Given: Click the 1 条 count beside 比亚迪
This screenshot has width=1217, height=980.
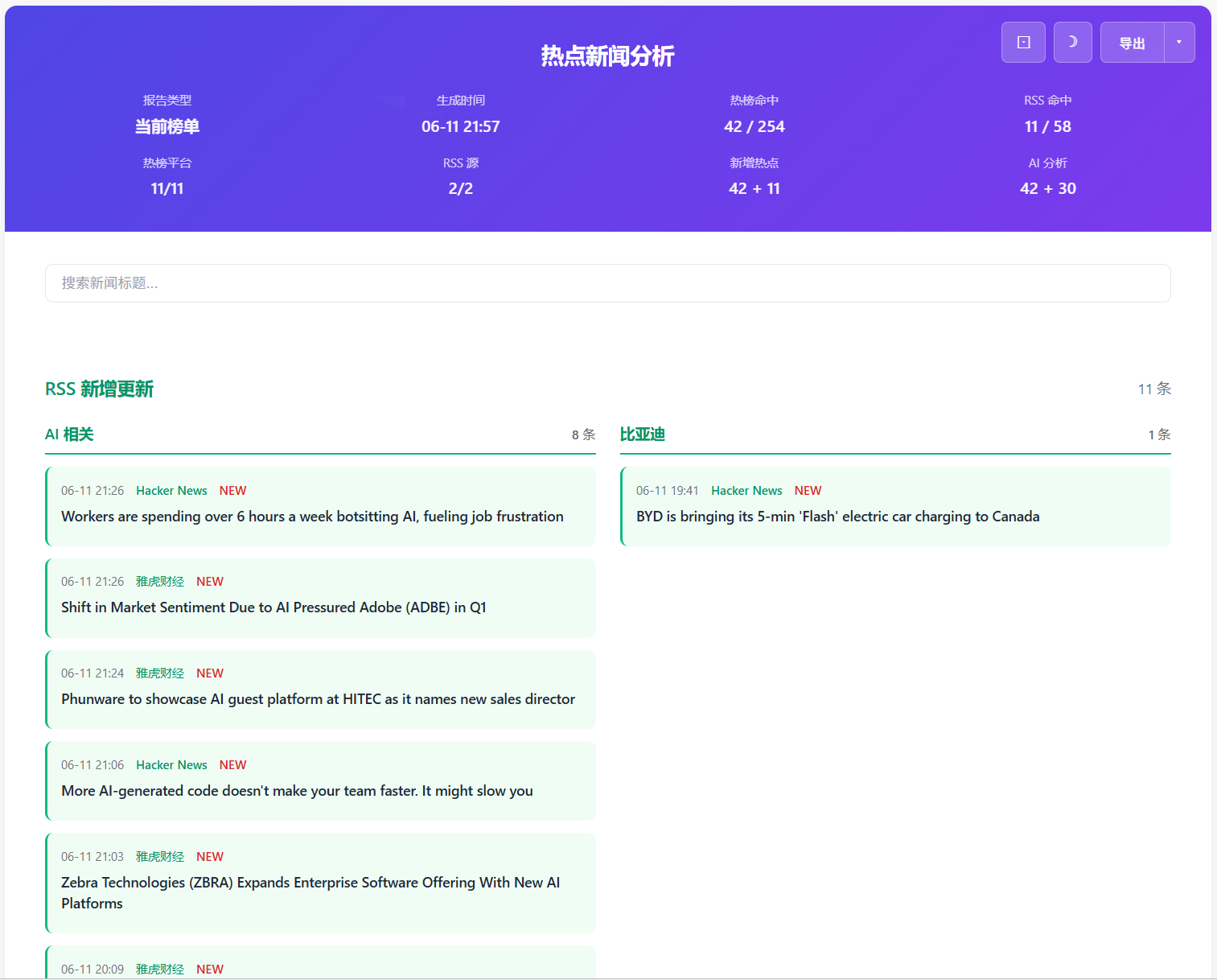Looking at the screenshot, I should [1159, 434].
